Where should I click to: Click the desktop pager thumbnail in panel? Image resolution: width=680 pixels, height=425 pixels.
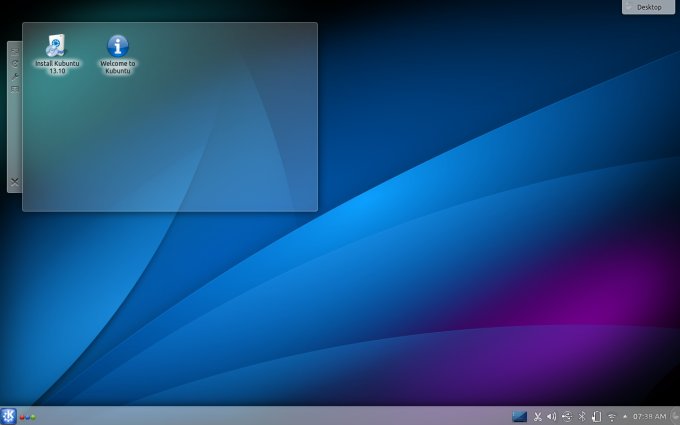tap(519, 416)
